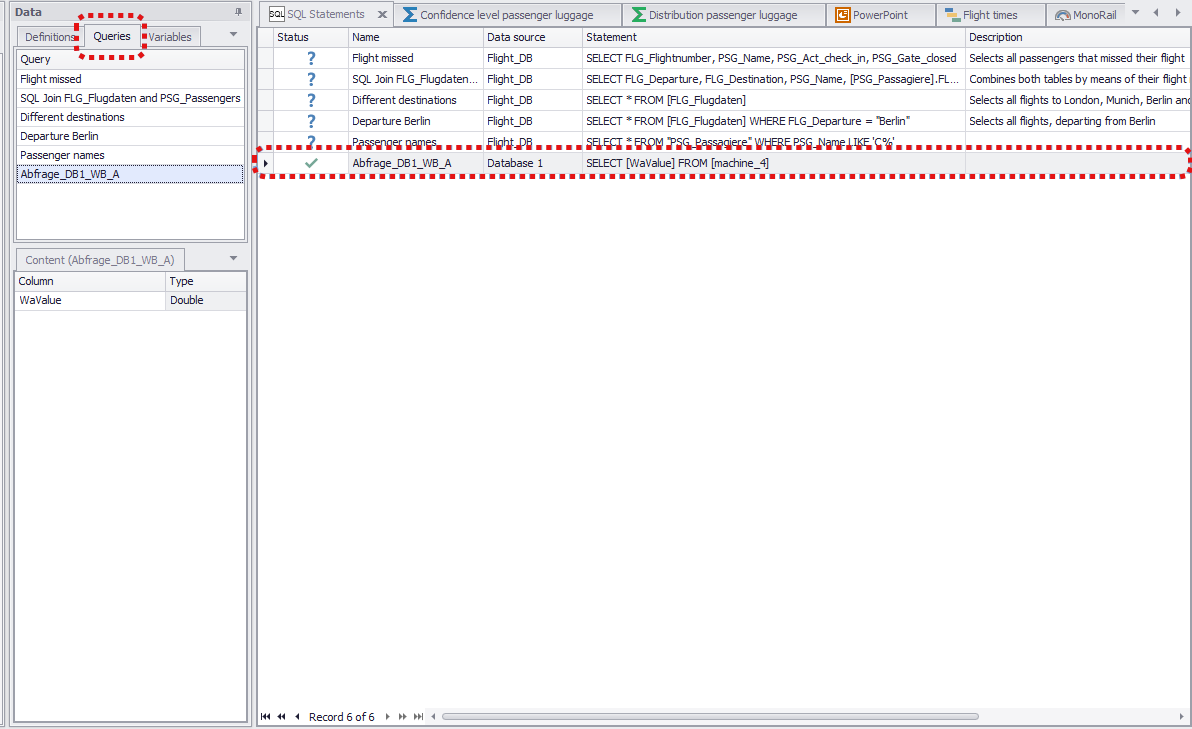Image resolution: width=1192 pixels, height=729 pixels.
Task: Click status question mark for Departure Berlin
Action: click(311, 121)
